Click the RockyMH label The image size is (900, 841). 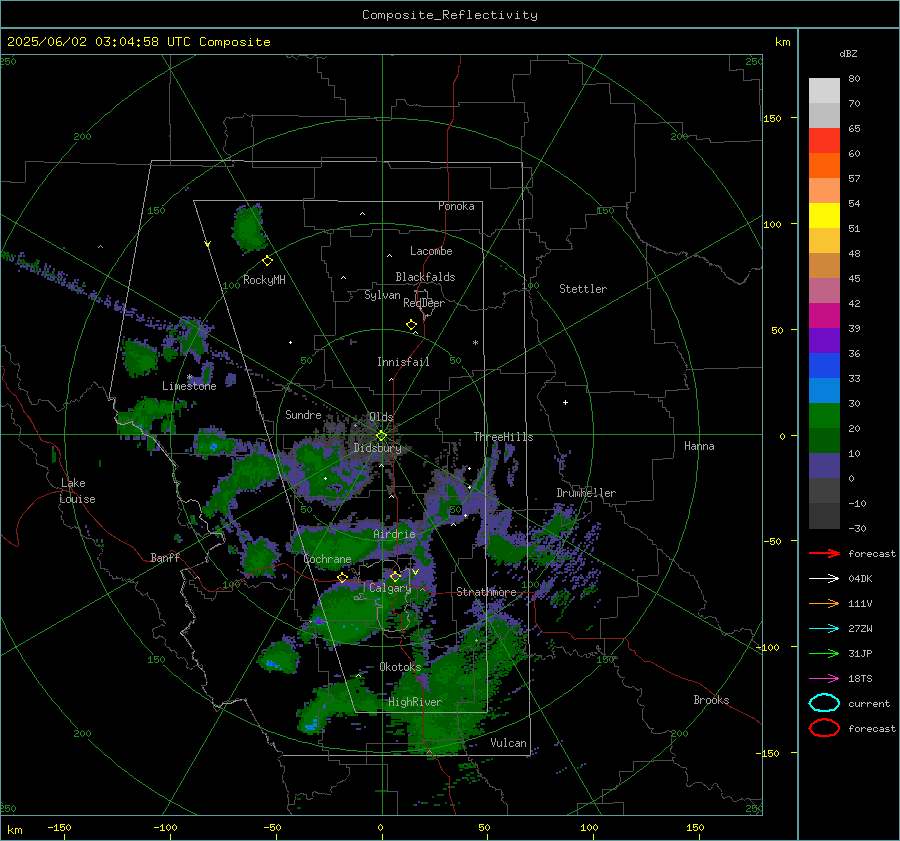tap(264, 280)
